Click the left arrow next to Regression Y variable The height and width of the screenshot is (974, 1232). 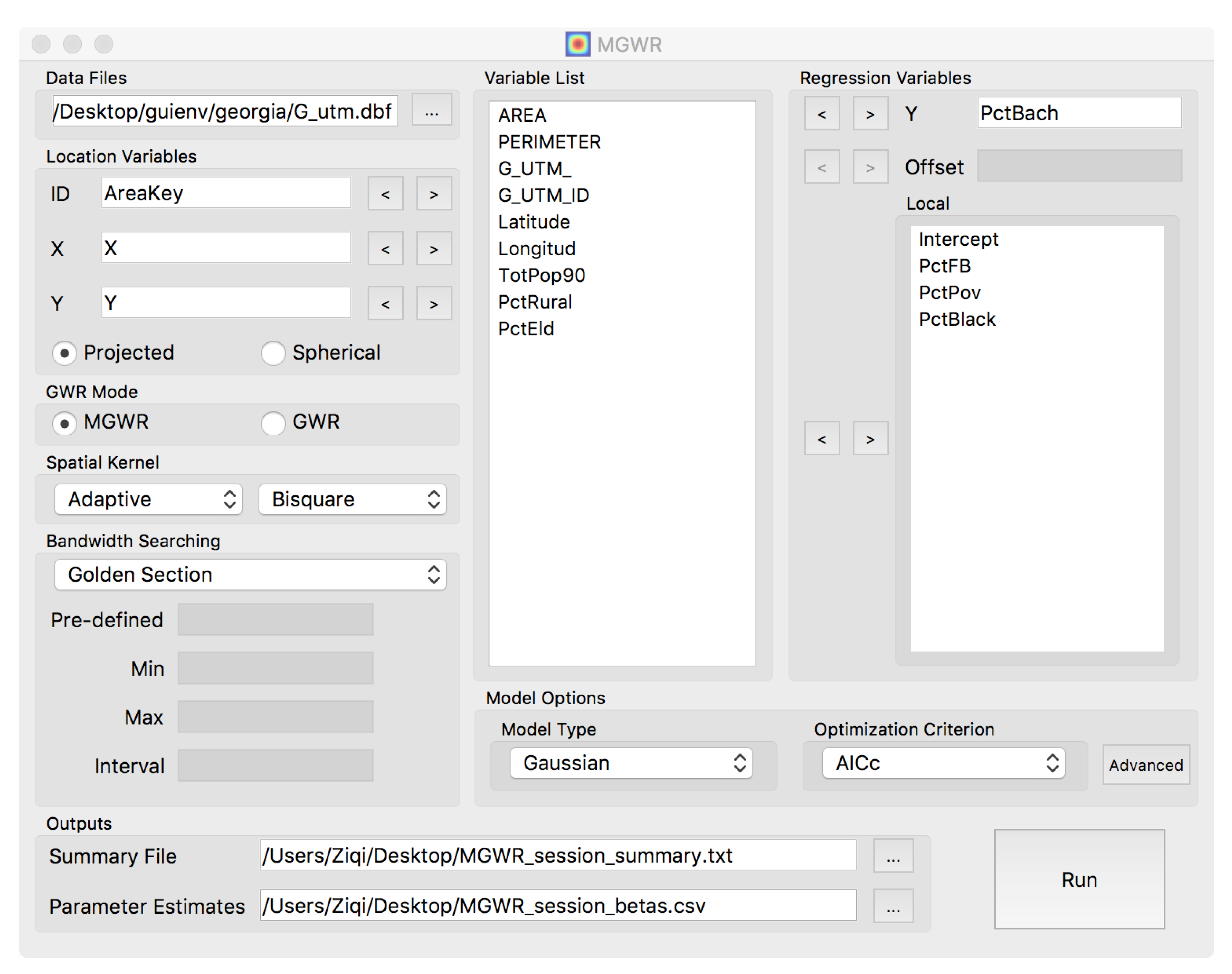point(821,114)
